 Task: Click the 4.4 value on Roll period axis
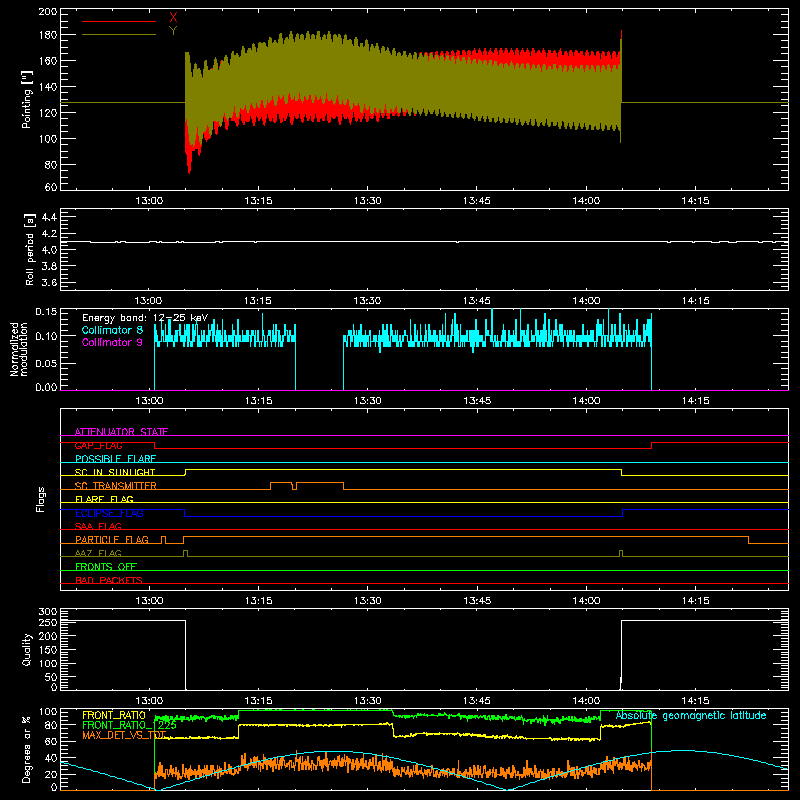(49, 217)
